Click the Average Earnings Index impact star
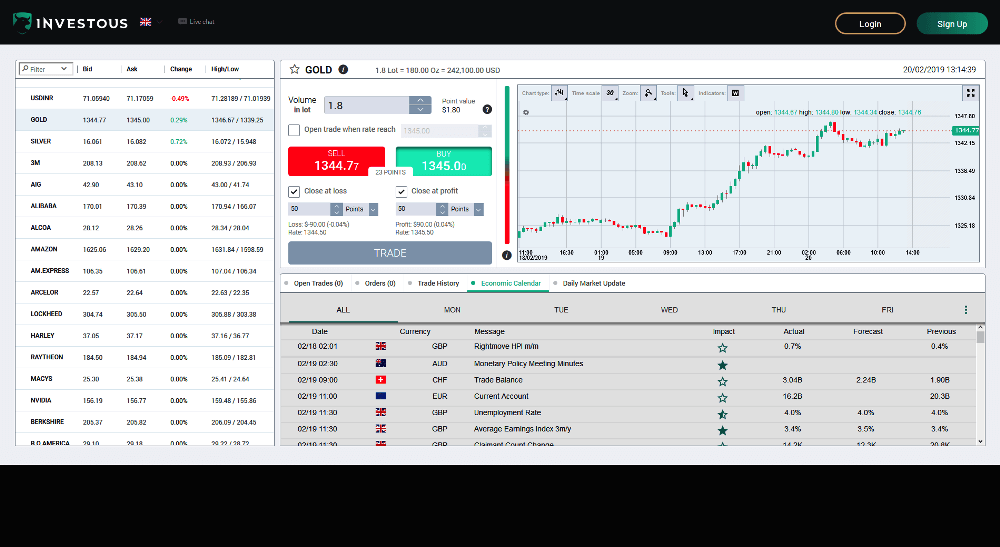 point(723,430)
